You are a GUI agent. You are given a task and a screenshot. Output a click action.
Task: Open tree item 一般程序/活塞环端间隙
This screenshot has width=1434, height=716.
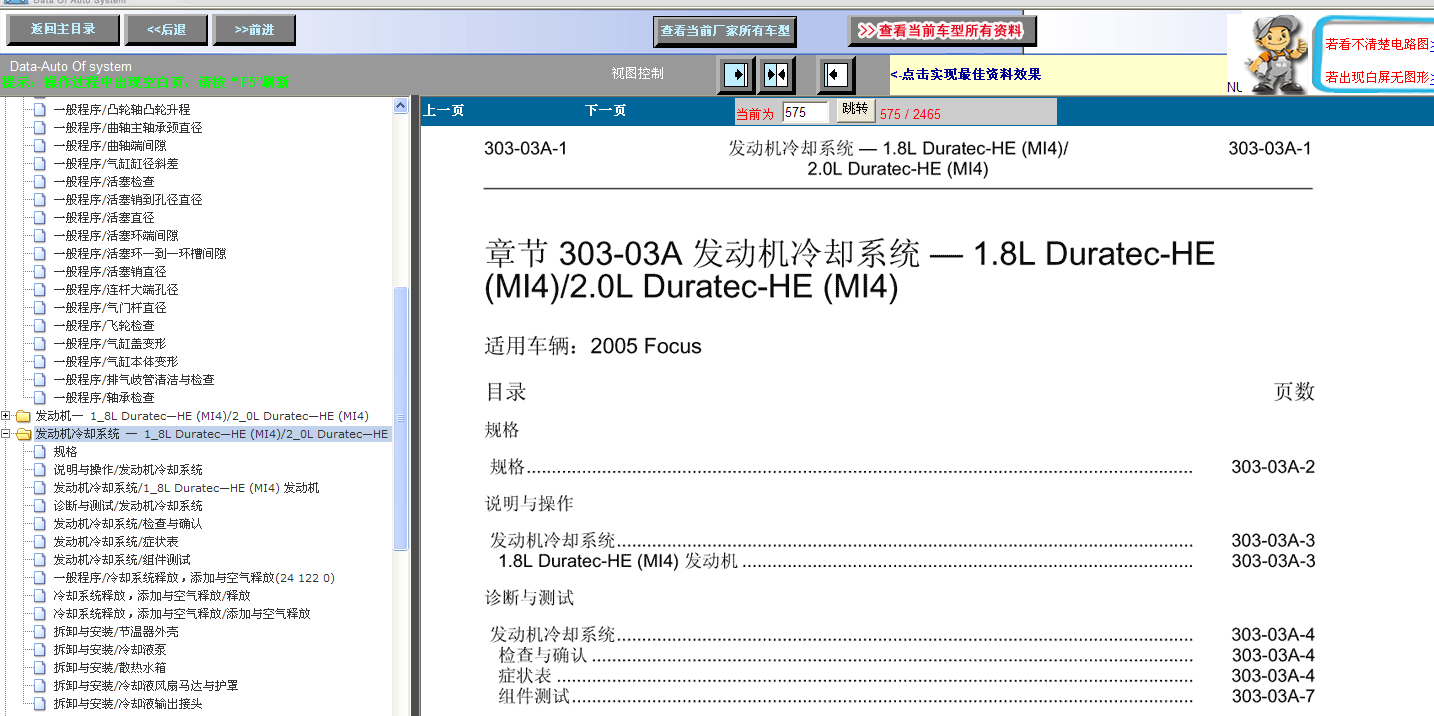coord(115,236)
